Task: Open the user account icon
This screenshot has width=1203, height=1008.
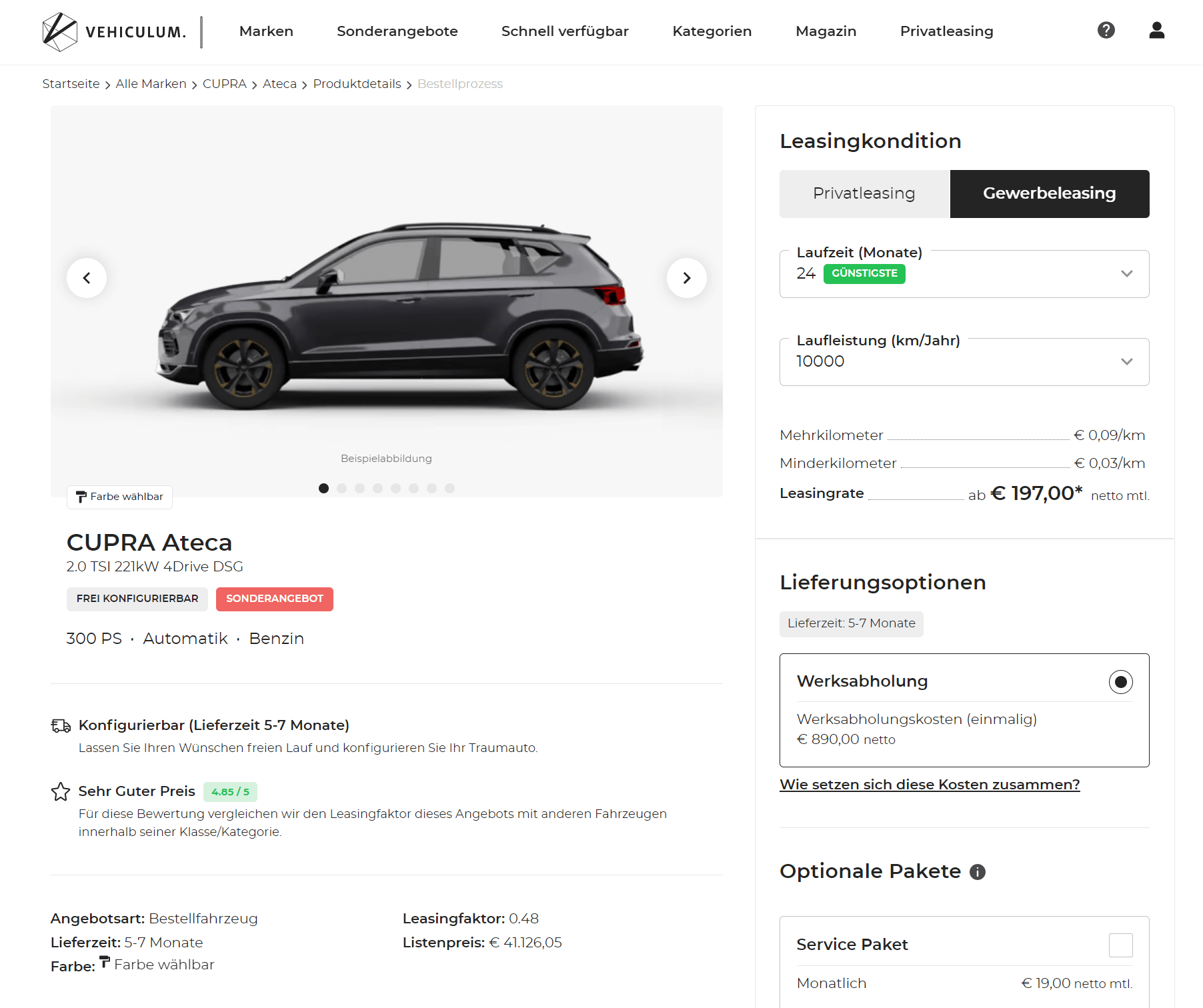Action: point(1157,30)
